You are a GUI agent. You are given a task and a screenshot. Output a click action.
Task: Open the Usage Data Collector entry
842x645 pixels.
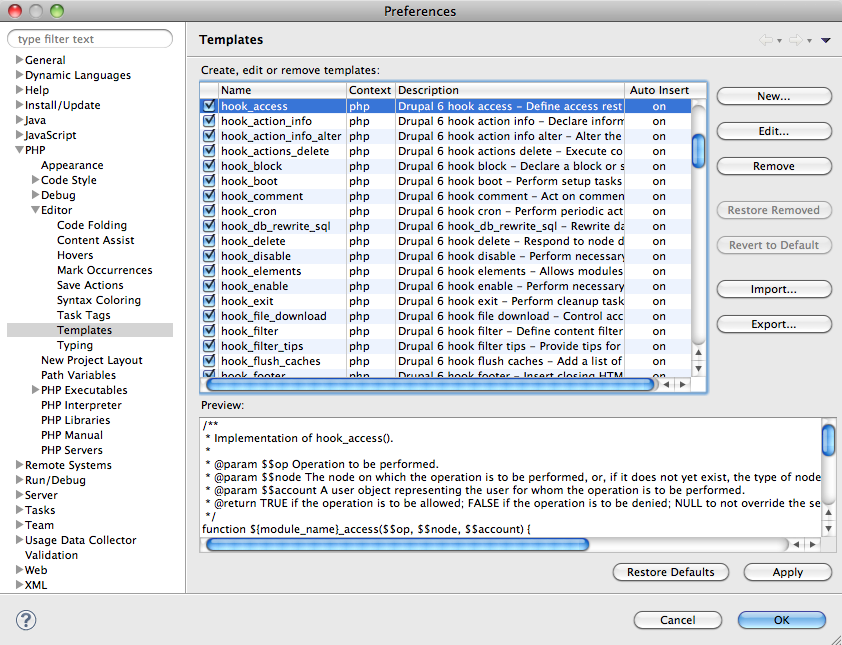[81, 540]
